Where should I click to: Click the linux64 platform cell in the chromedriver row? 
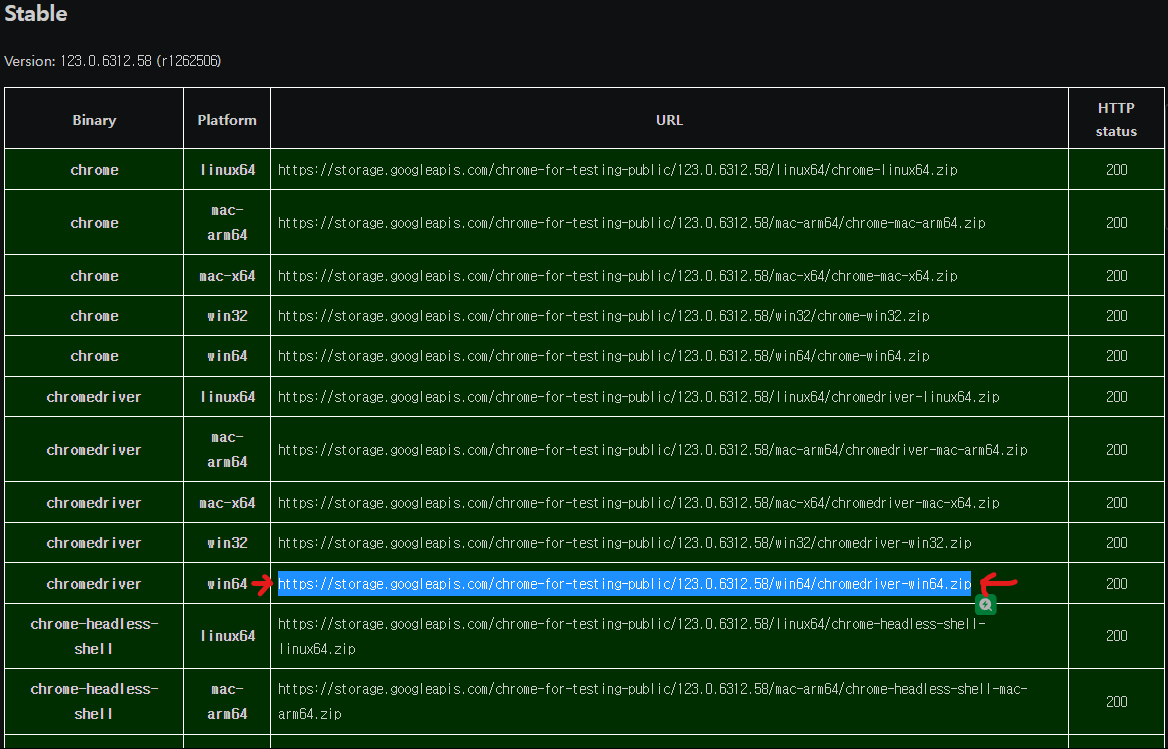tap(227, 397)
